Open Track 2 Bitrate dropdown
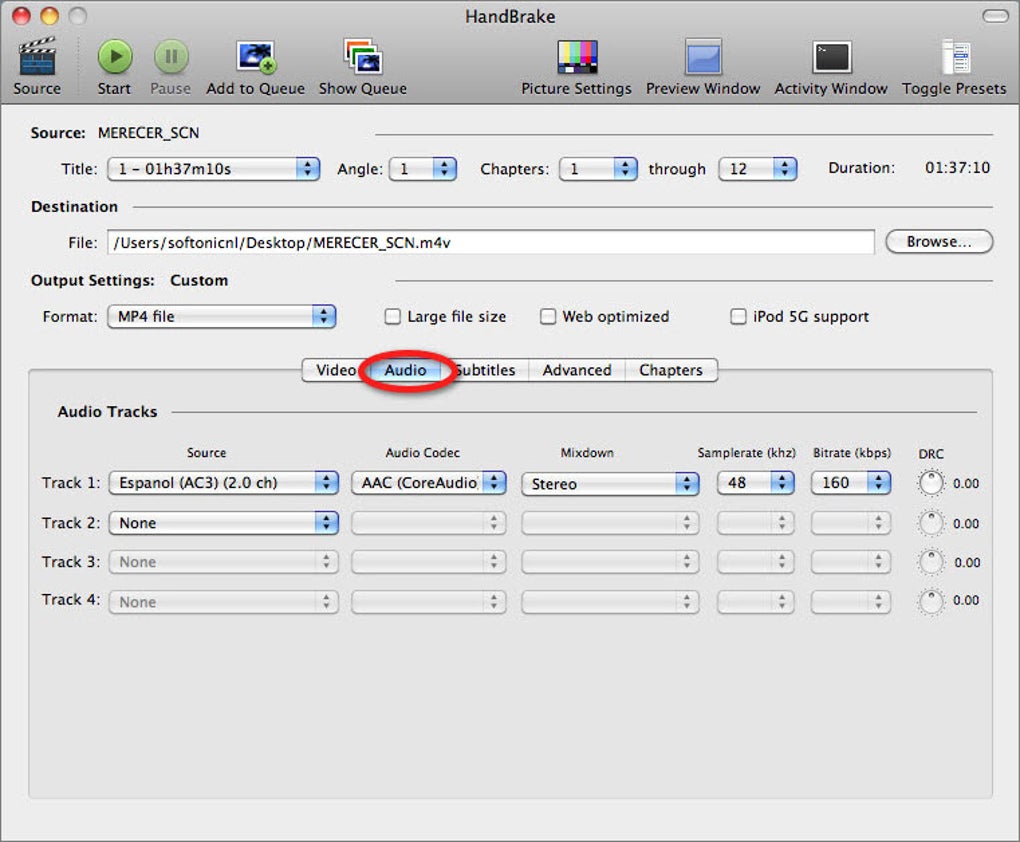The image size is (1020, 842). 851,523
